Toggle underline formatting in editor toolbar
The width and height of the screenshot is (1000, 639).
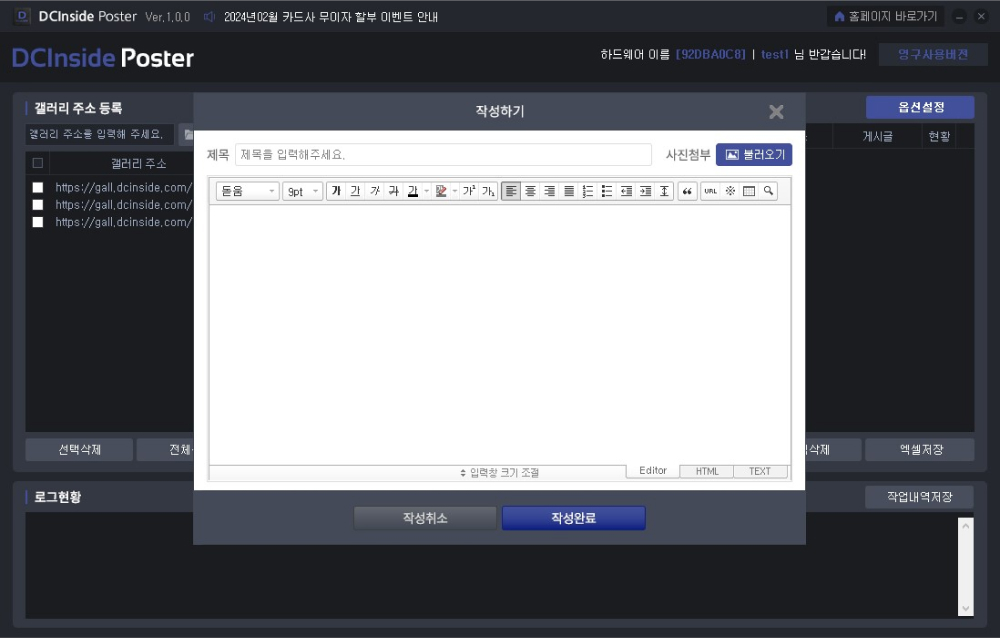(x=355, y=191)
